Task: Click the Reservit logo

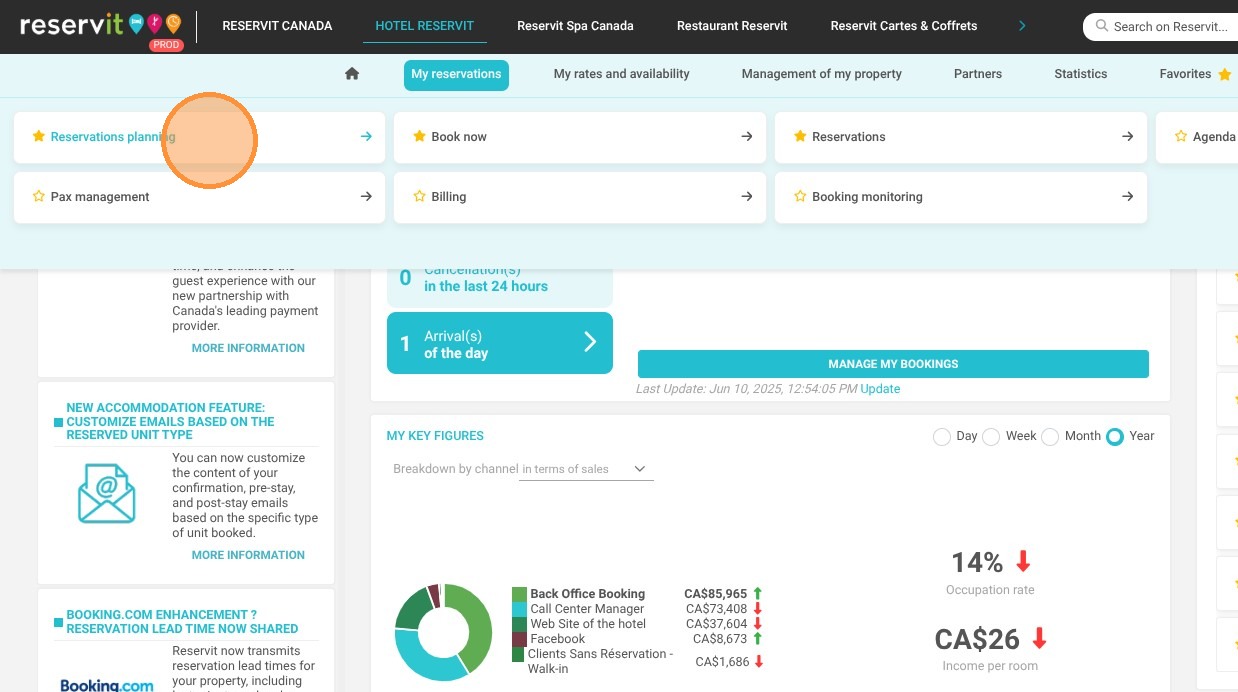Action: [100, 26]
